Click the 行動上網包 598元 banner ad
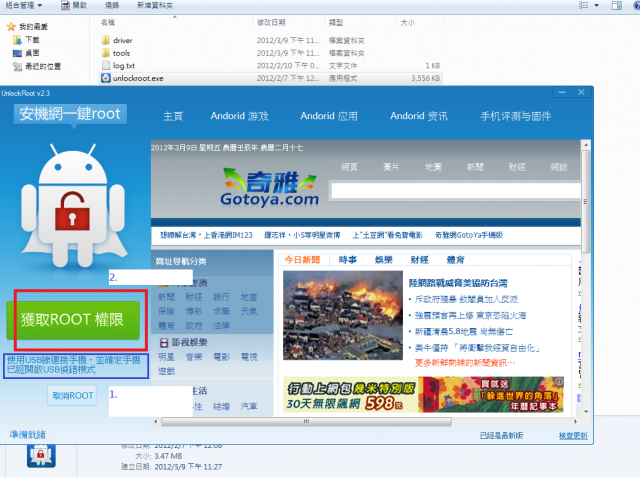This screenshot has width=640, height=479. pyautogui.click(x=350, y=395)
